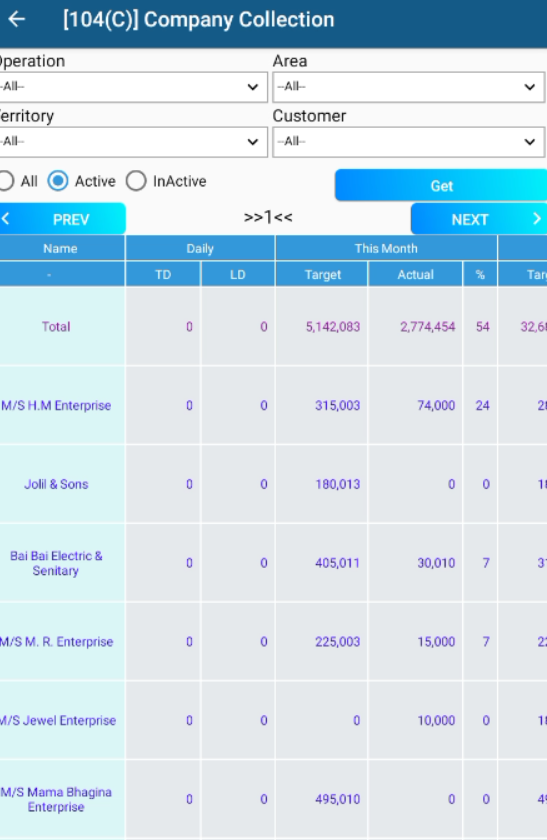The width and height of the screenshot is (547, 840).
Task: Tap the back arrow in header
Action: click(x=17, y=19)
